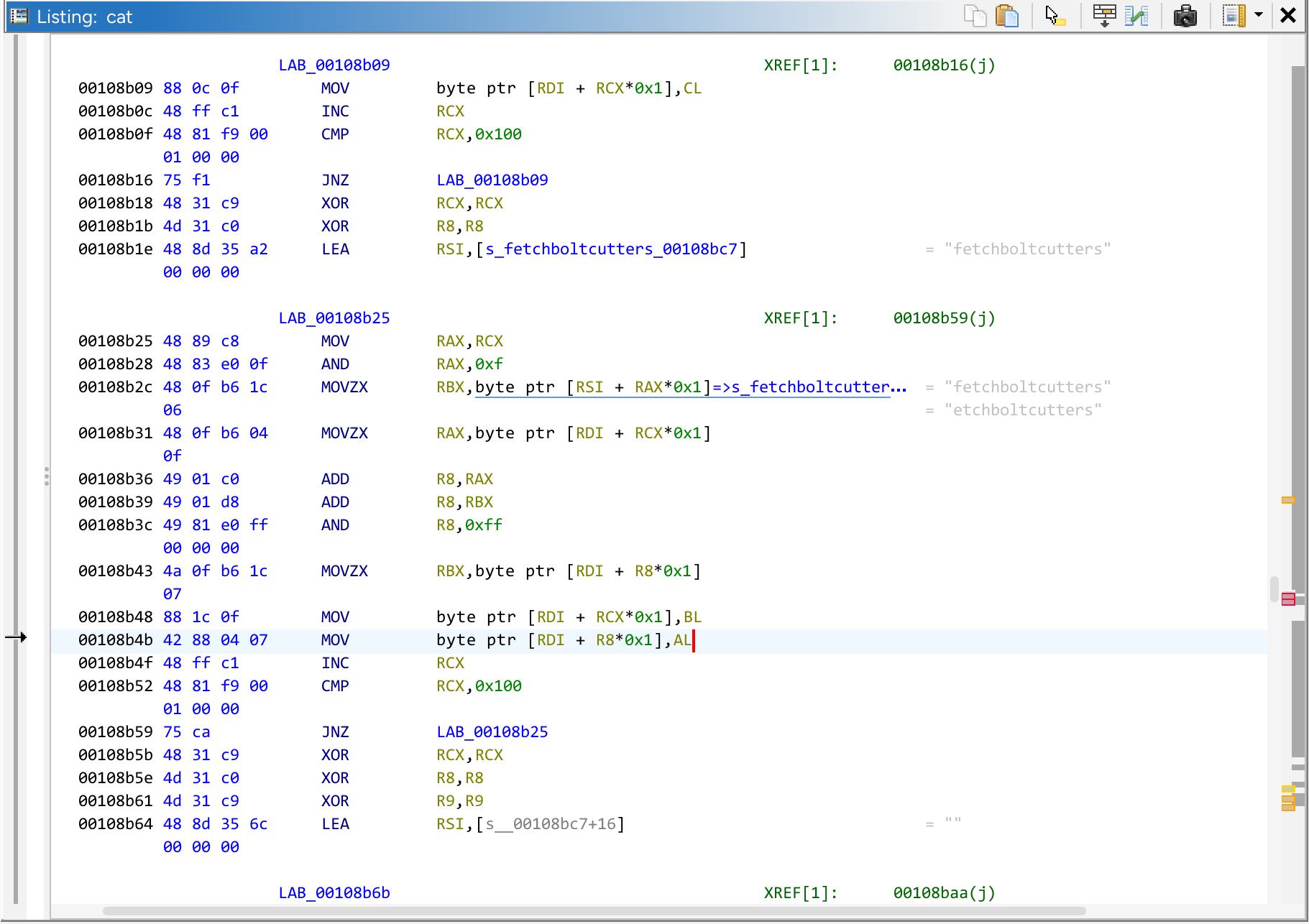Image resolution: width=1309 pixels, height=924 pixels.
Task: Click the program diff view icon
Action: coord(1136,15)
